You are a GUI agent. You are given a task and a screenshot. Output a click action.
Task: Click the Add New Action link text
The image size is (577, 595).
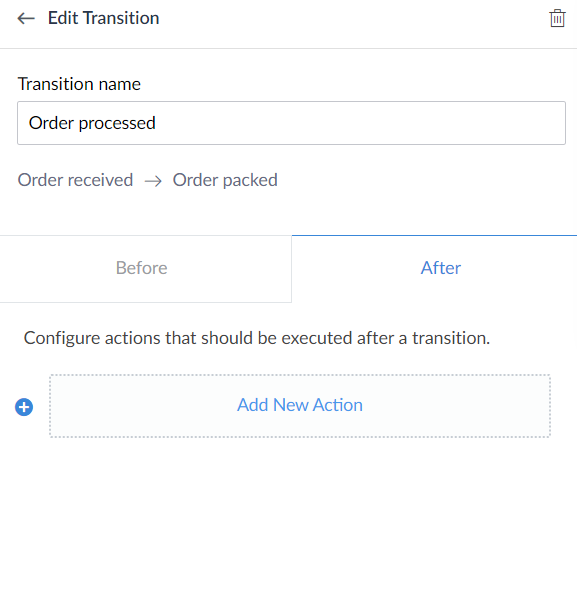300,405
